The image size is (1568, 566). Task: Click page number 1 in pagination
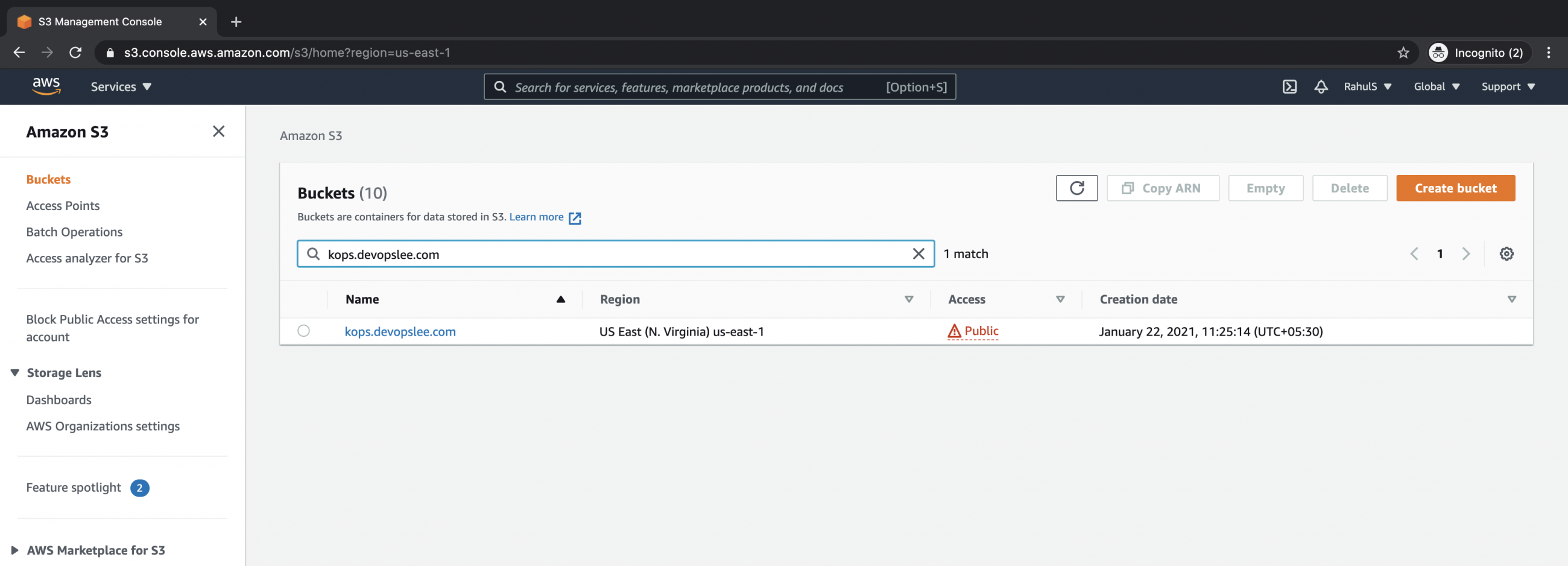[1440, 253]
